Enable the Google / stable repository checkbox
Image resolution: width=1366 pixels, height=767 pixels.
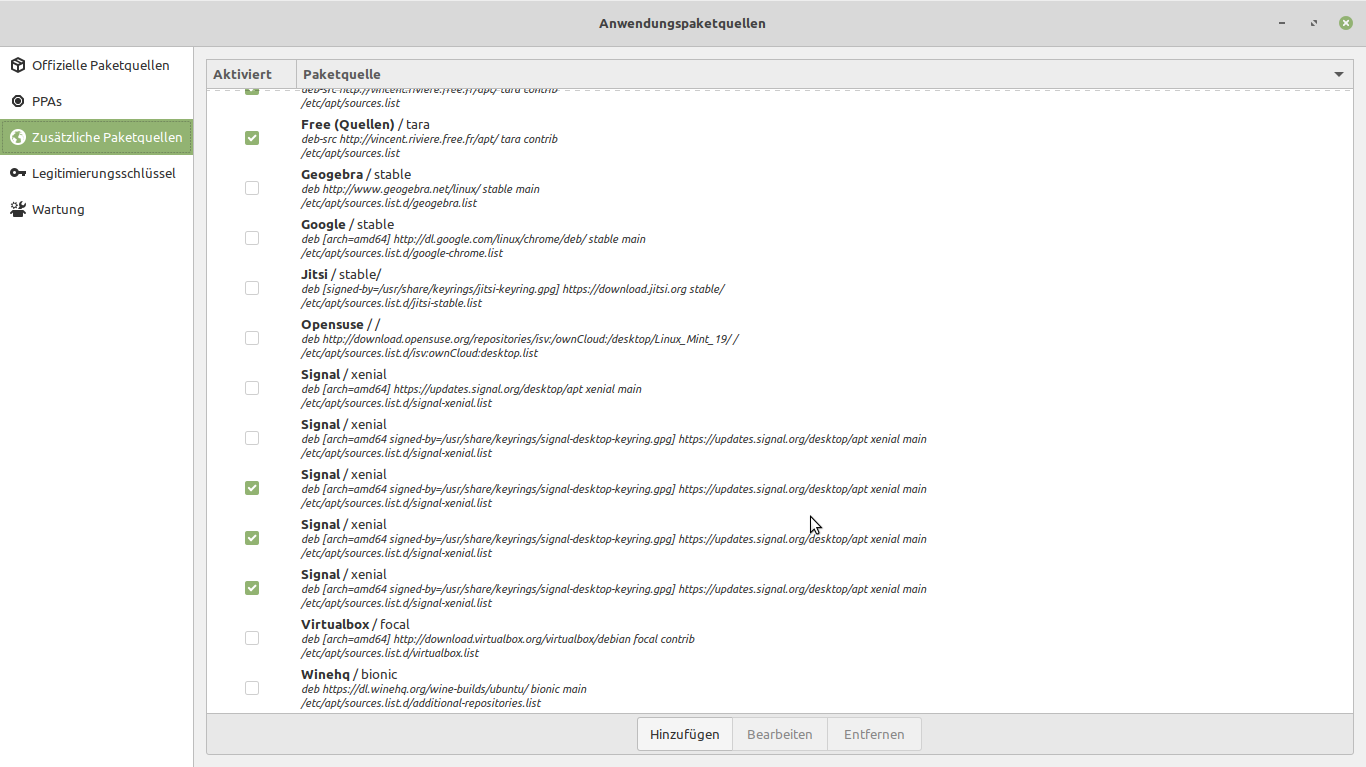click(252, 238)
